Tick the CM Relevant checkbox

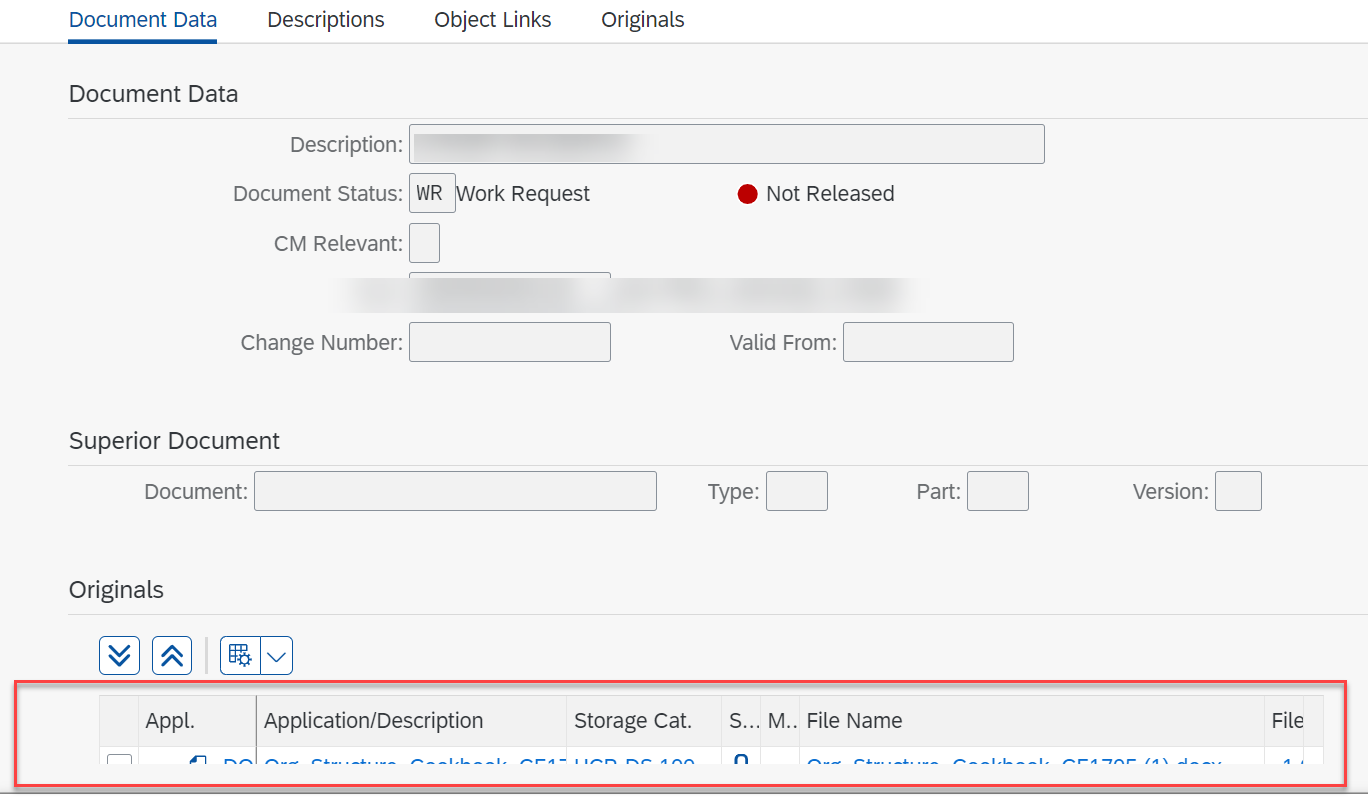click(424, 243)
